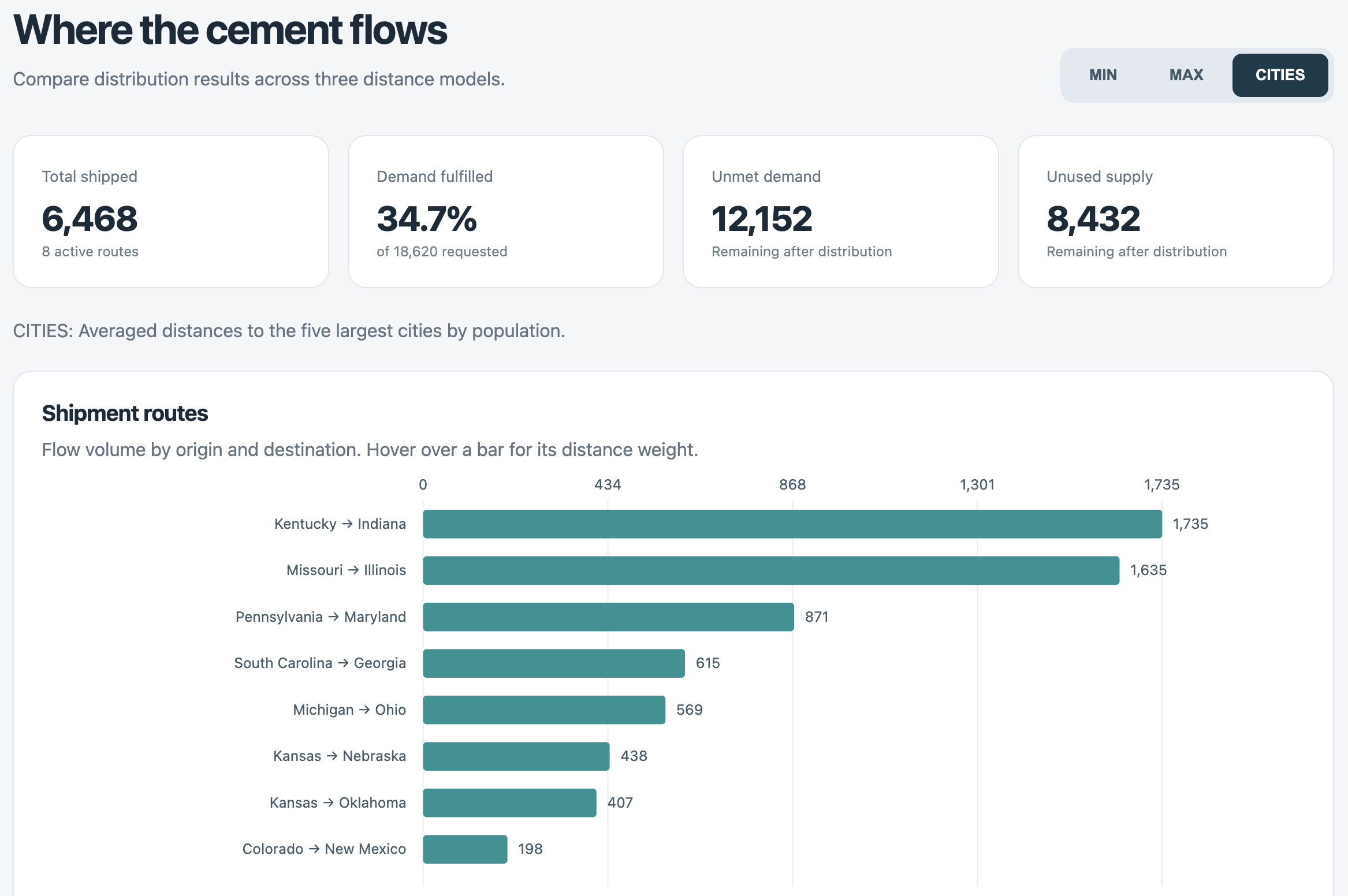
Task: Open the Demand fulfilled card
Action: pos(506,211)
